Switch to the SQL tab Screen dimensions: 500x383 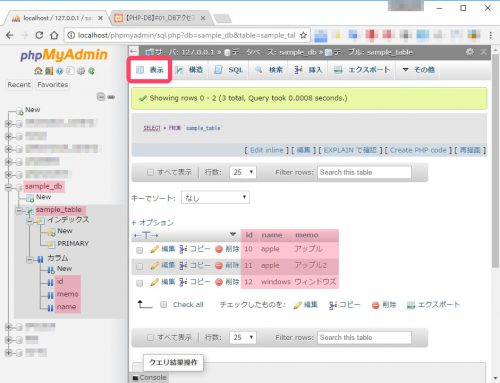pos(229,70)
